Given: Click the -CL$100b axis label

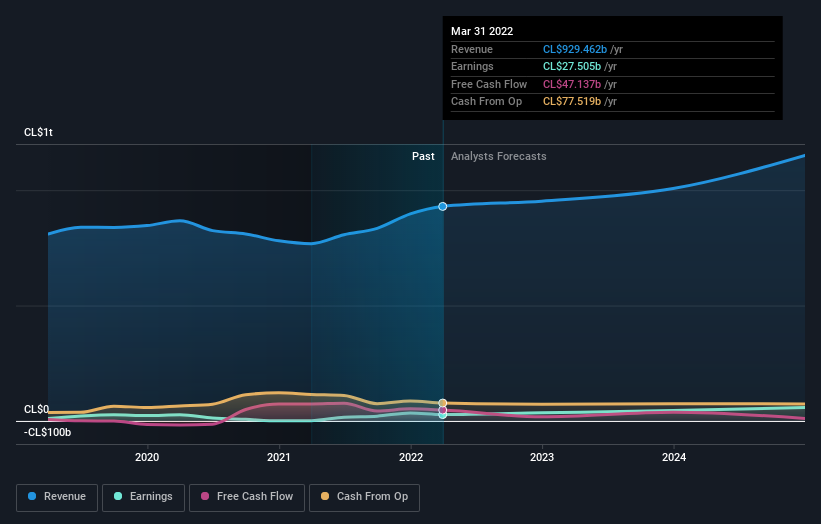Looking at the screenshot, I should pyautogui.click(x=47, y=432).
